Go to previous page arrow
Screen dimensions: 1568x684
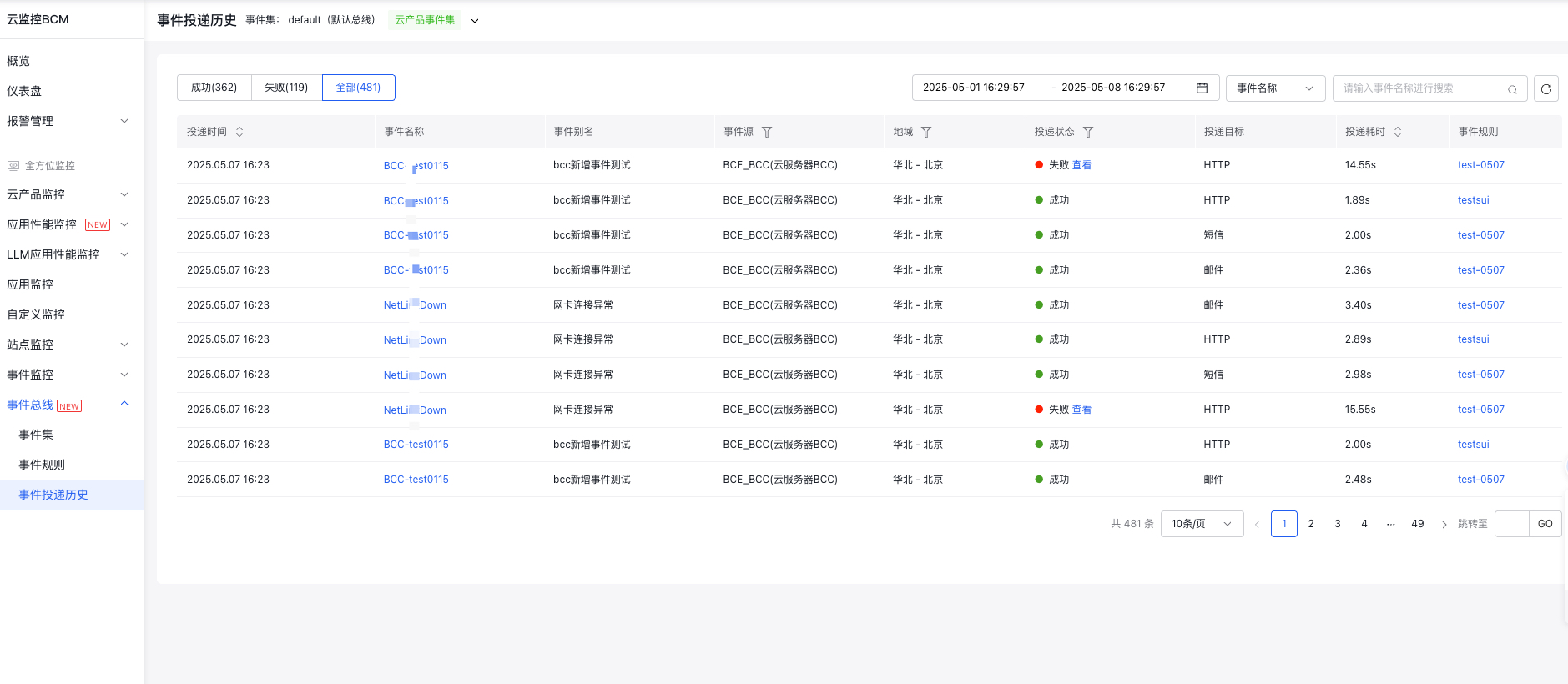(1257, 524)
